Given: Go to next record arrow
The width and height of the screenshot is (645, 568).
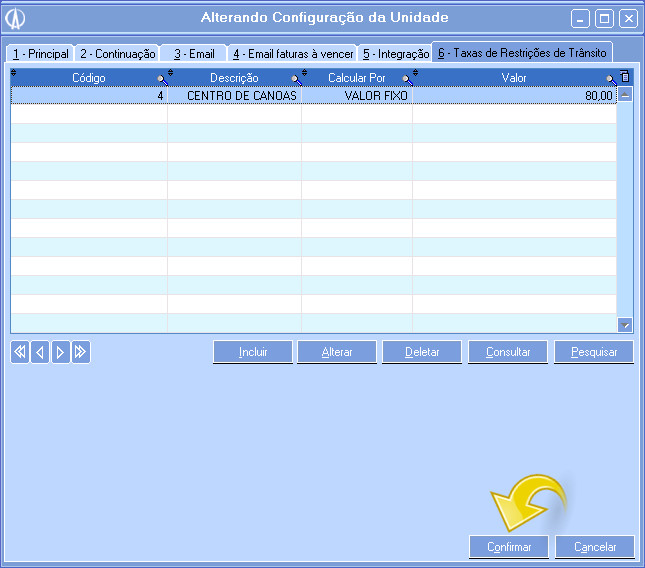Looking at the screenshot, I should pyautogui.click(x=60, y=352).
